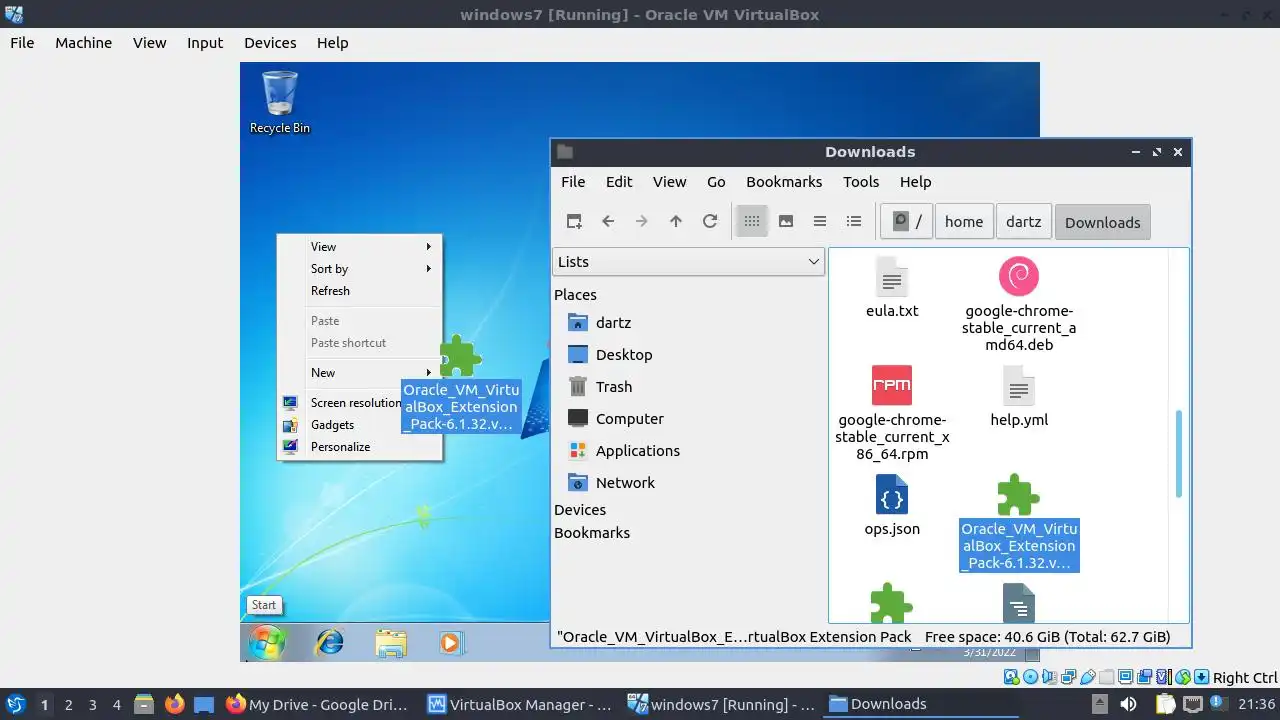Open Help menu in Downloads window

tap(915, 182)
